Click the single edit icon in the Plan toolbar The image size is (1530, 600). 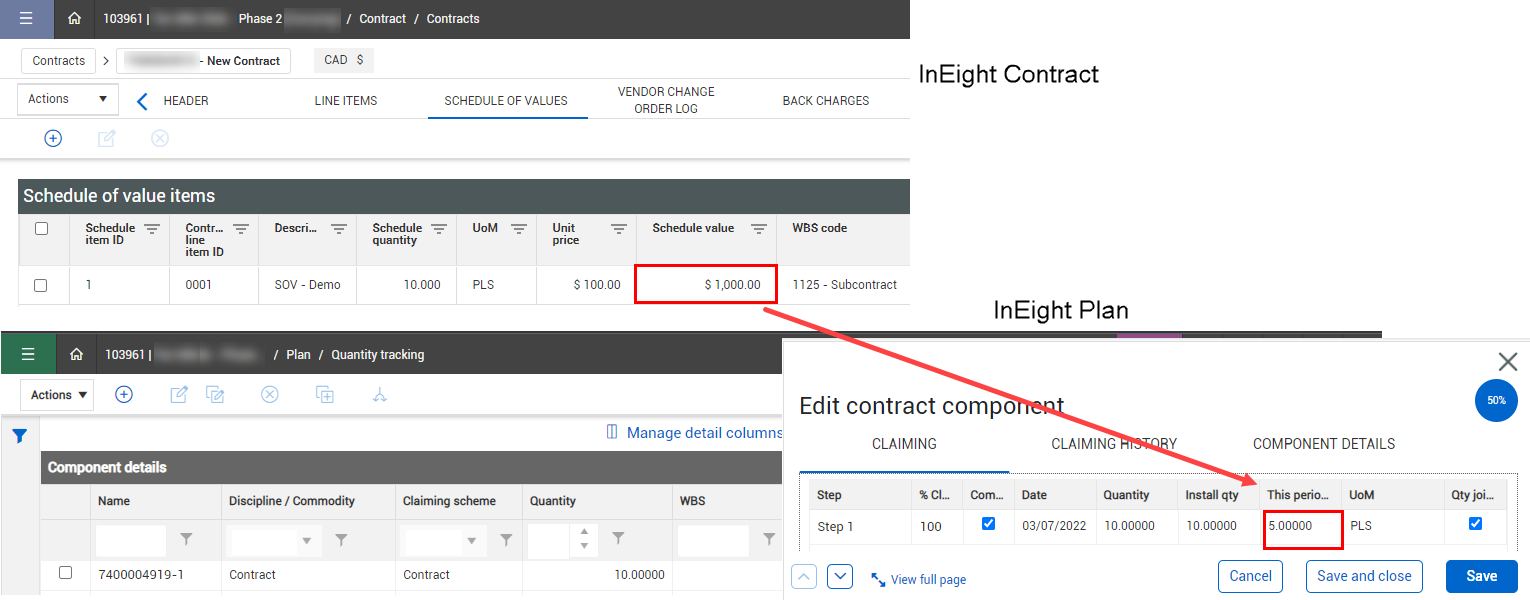179,395
